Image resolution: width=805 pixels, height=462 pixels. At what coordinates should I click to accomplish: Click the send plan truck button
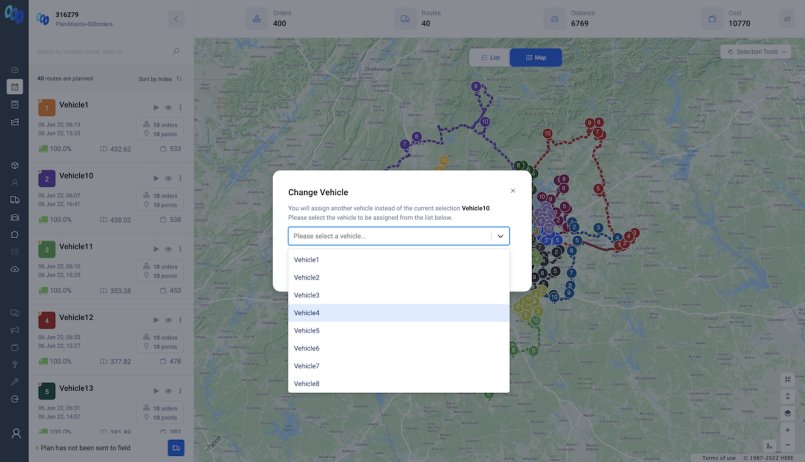(x=176, y=447)
